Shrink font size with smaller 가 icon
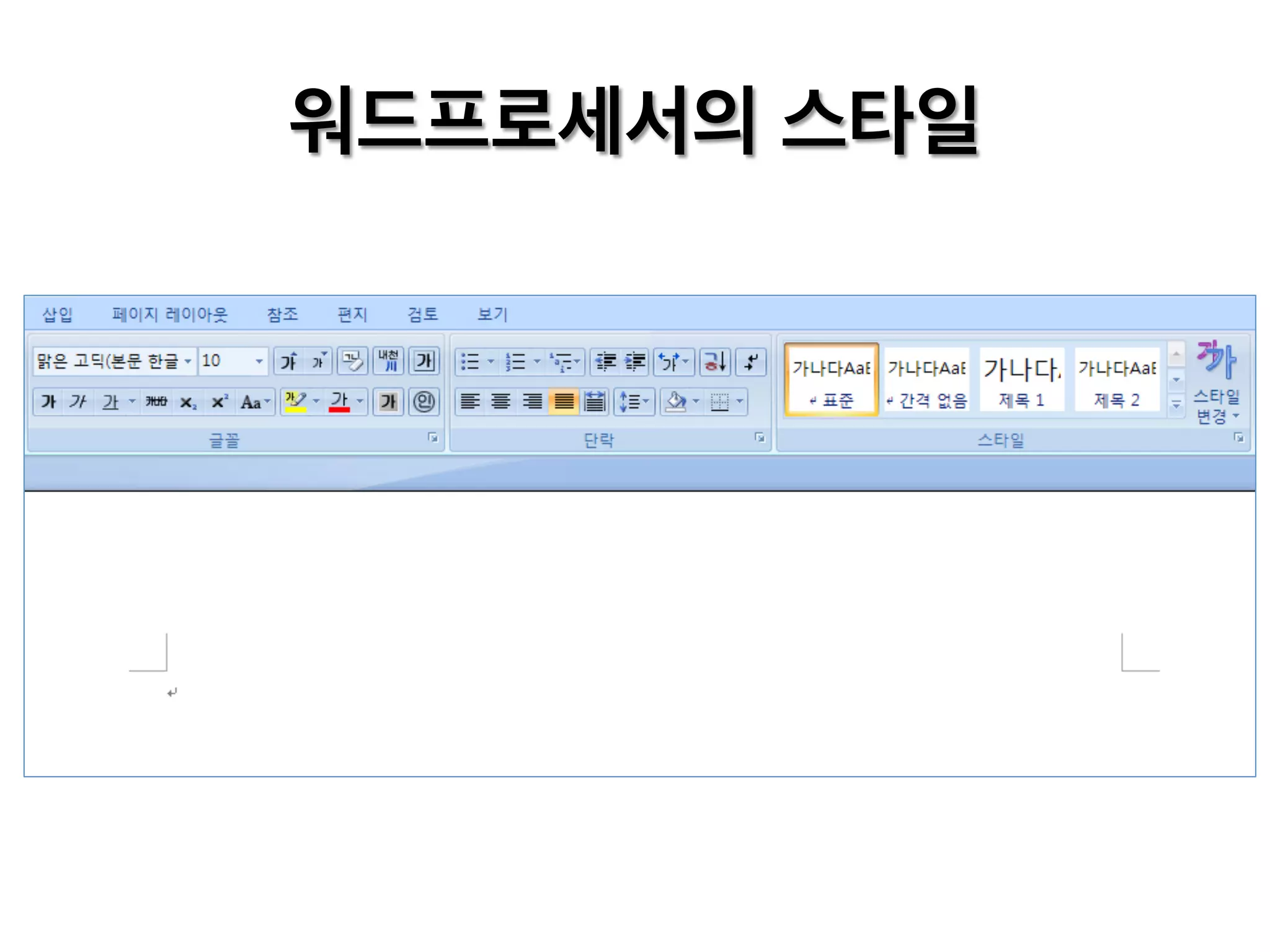This screenshot has width=1270, height=952. click(x=318, y=361)
